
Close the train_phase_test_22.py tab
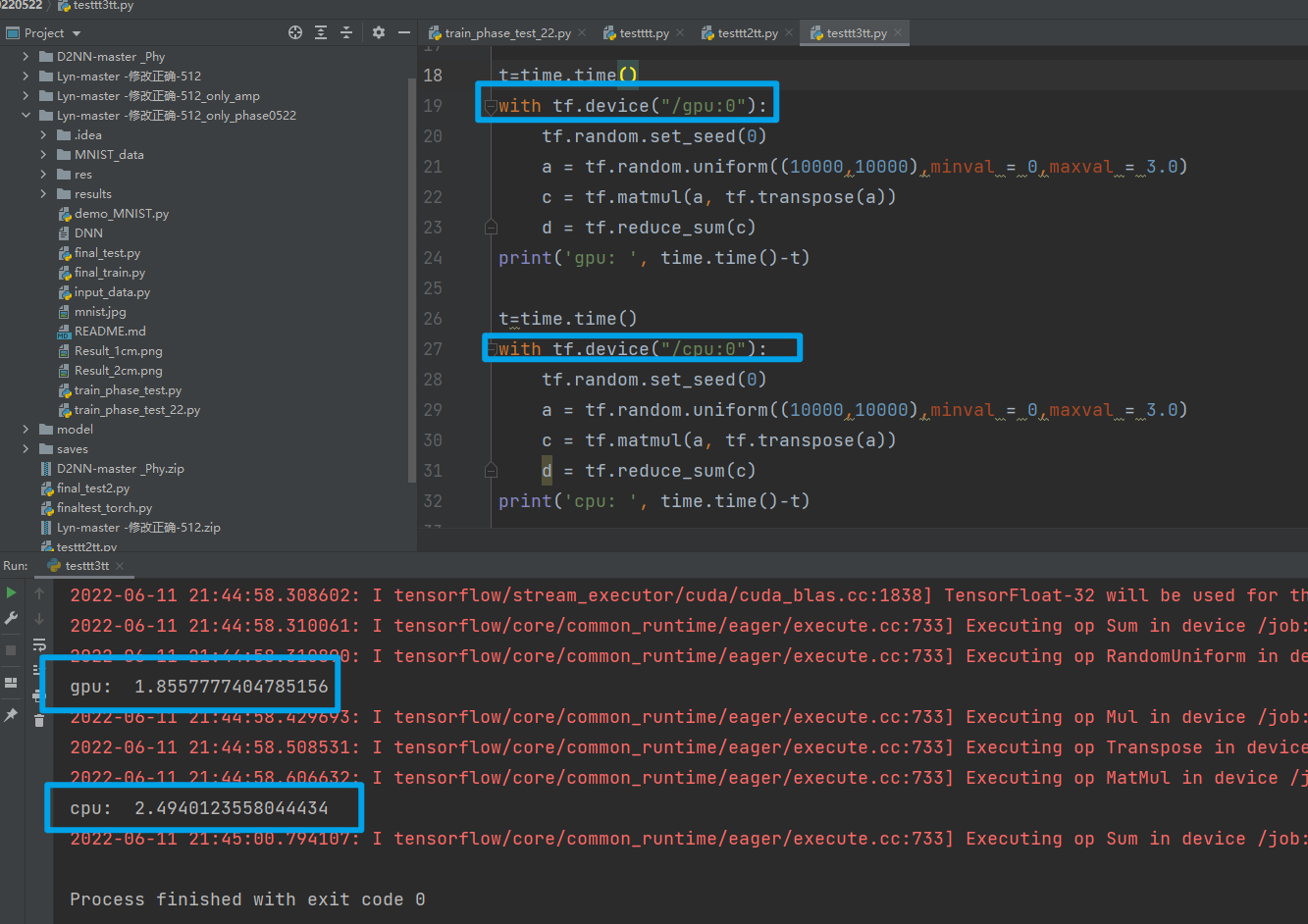(x=582, y=32)
